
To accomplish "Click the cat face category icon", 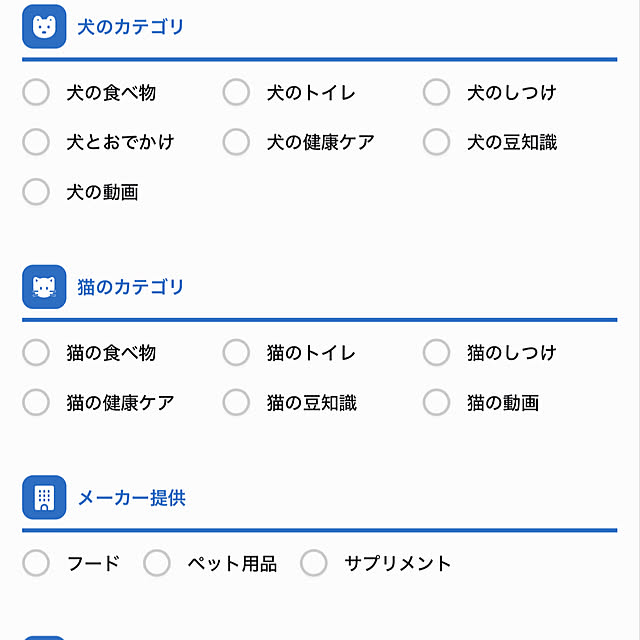I will point(44,287).
